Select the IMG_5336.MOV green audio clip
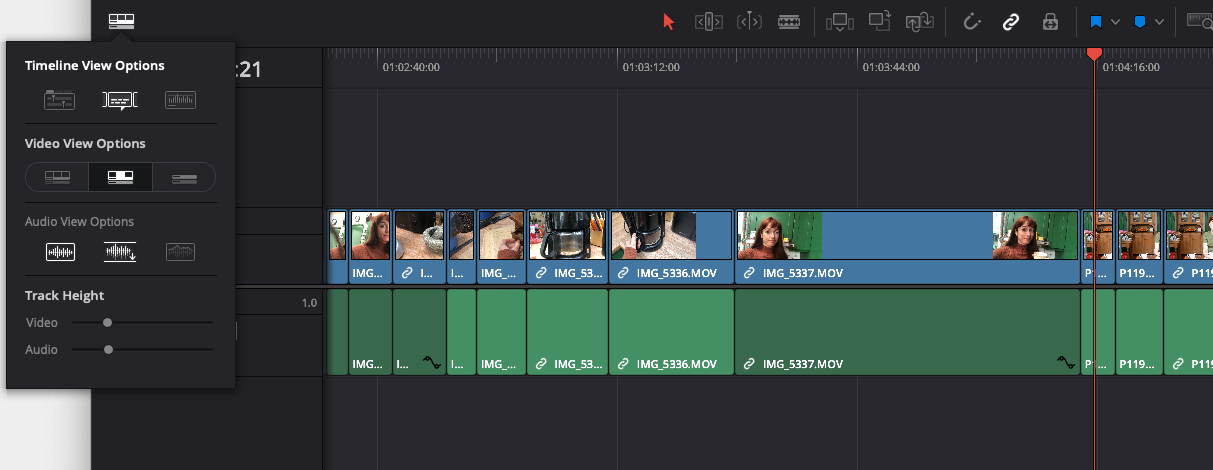This screenshot has width=1213, height=470. (671, 332)
